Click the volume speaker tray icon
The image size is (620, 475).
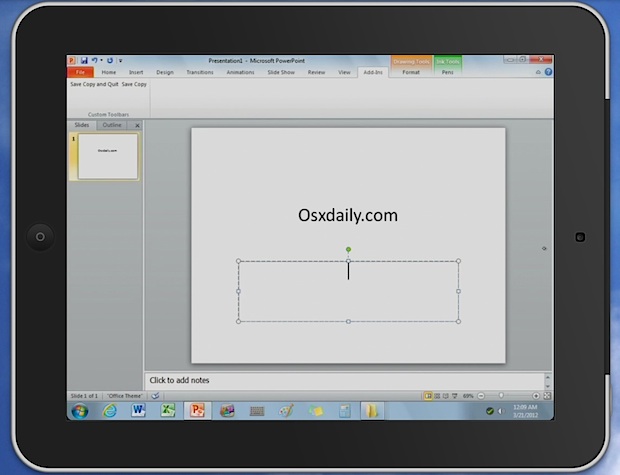(501, 411)
